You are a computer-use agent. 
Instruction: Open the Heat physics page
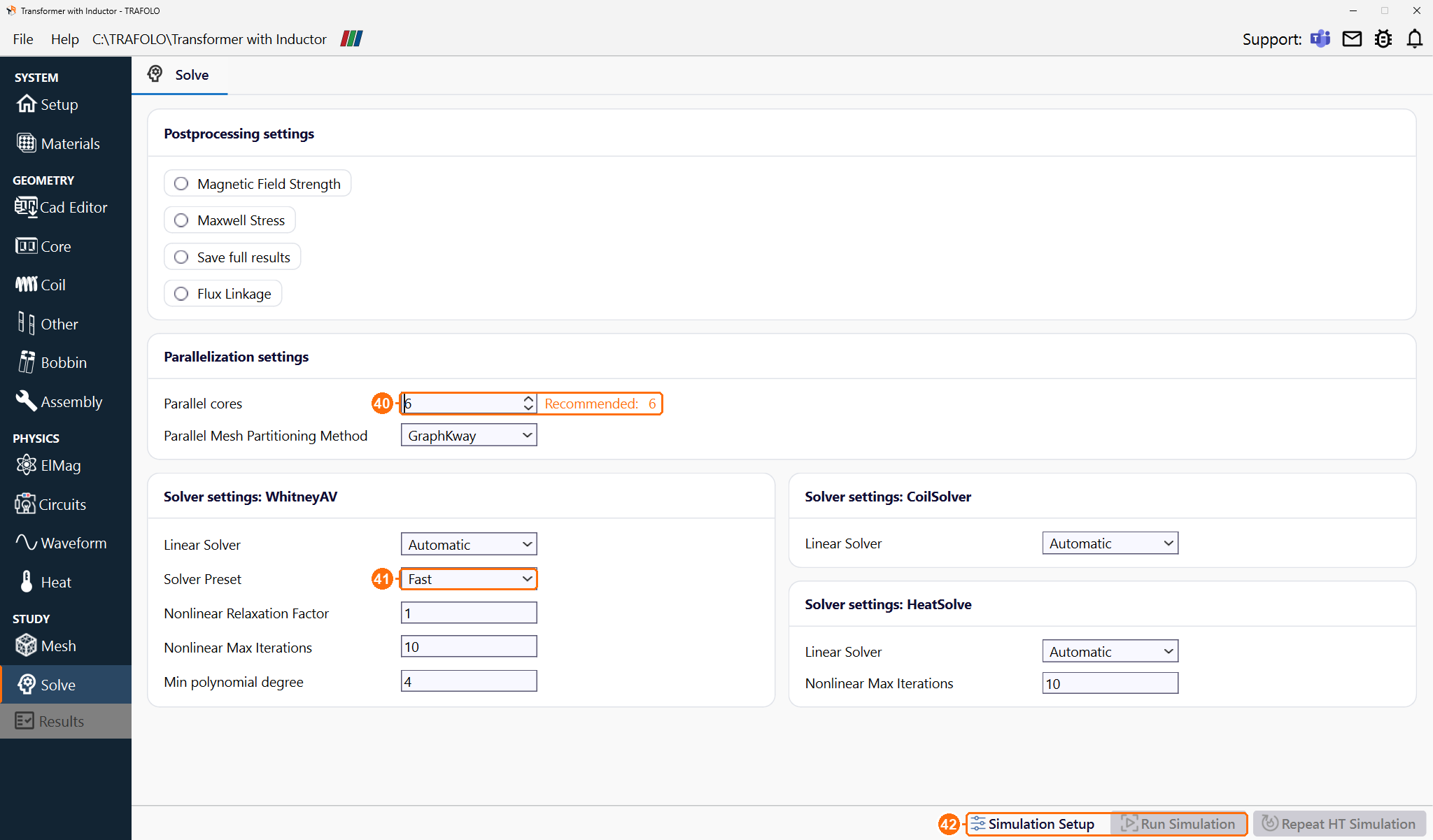point(45,582)
